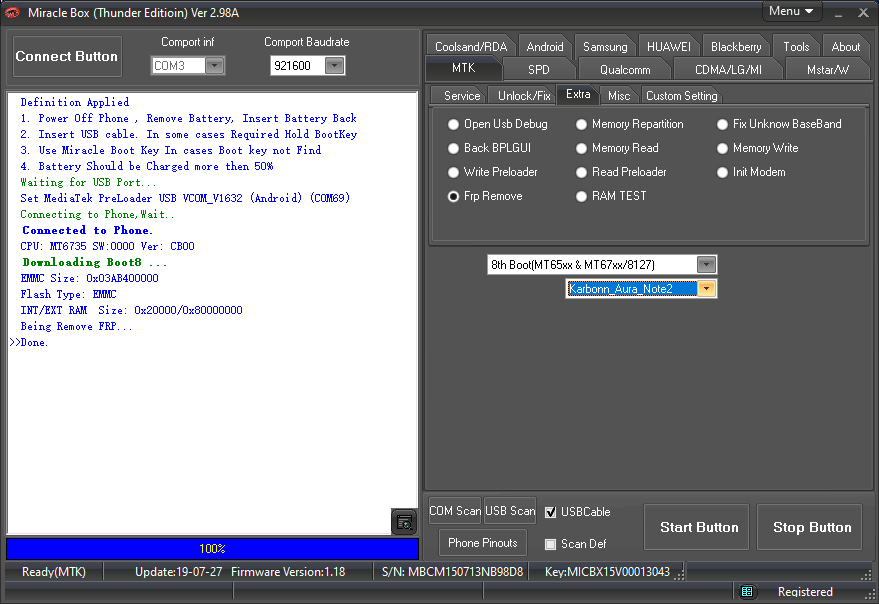
Task: Click the 'Connected to Phone.' log line
Action: [x=87, y=230]
